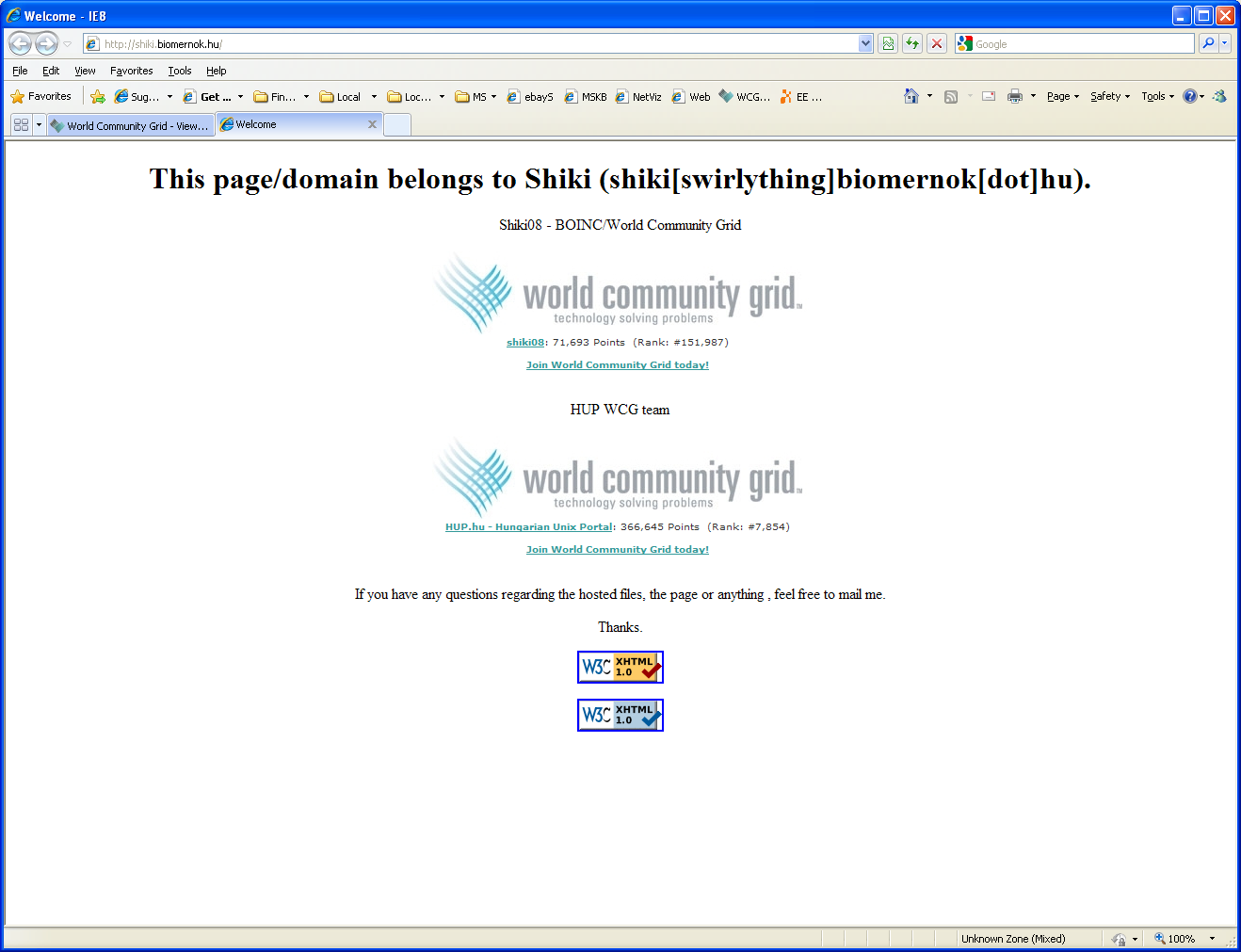The width and height of the screenshot is (1241, 952).
Task: Click the Print icon in command bar
Action: (x=1014, y=96)
